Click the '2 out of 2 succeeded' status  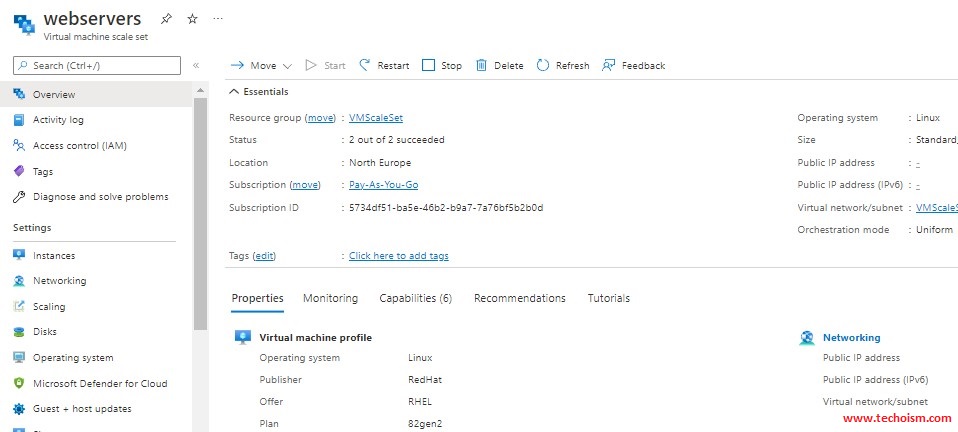click(397, 139)
